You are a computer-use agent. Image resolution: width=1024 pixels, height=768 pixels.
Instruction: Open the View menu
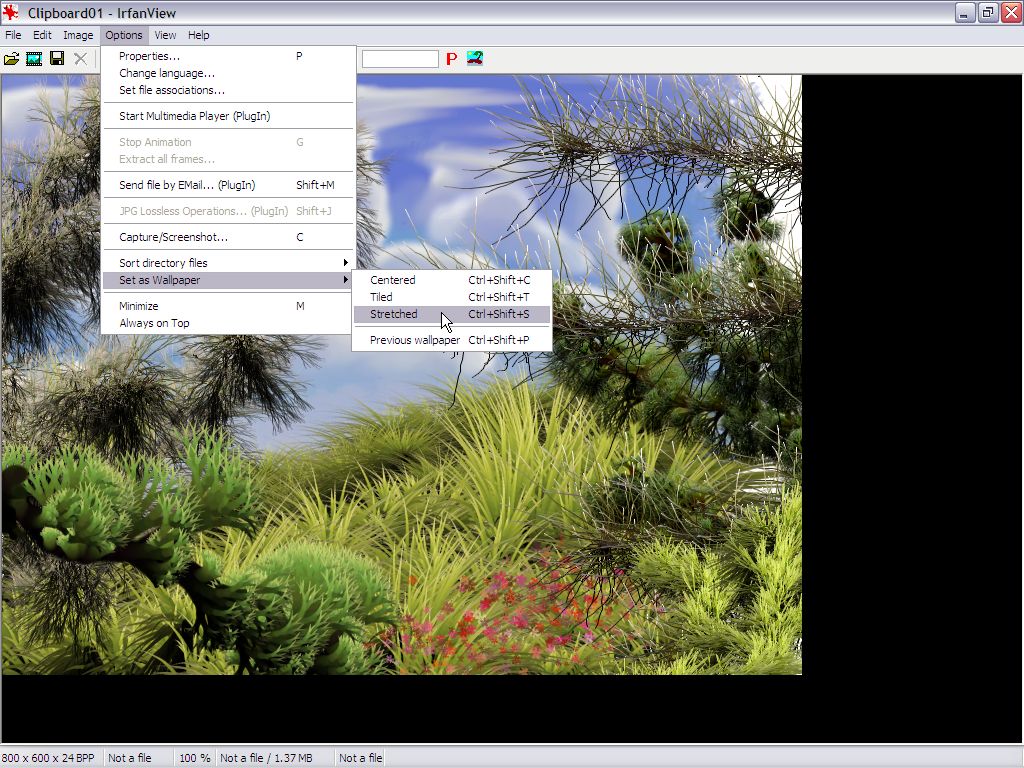[165, 35]
